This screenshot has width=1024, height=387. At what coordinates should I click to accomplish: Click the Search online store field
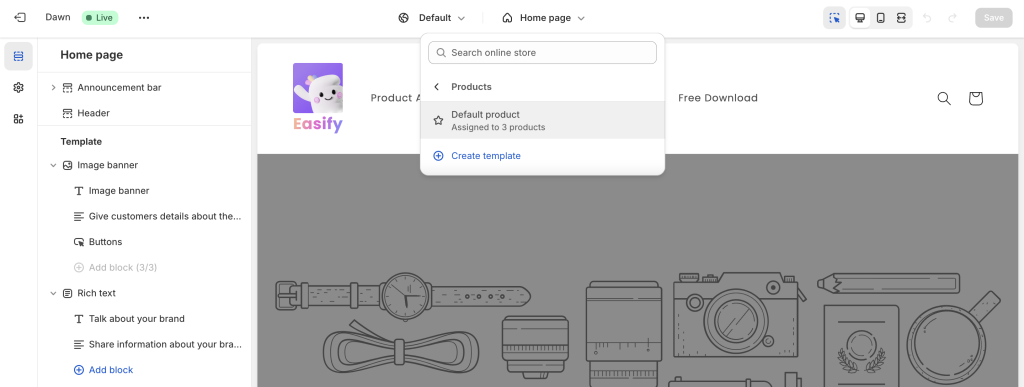[543, 53]
